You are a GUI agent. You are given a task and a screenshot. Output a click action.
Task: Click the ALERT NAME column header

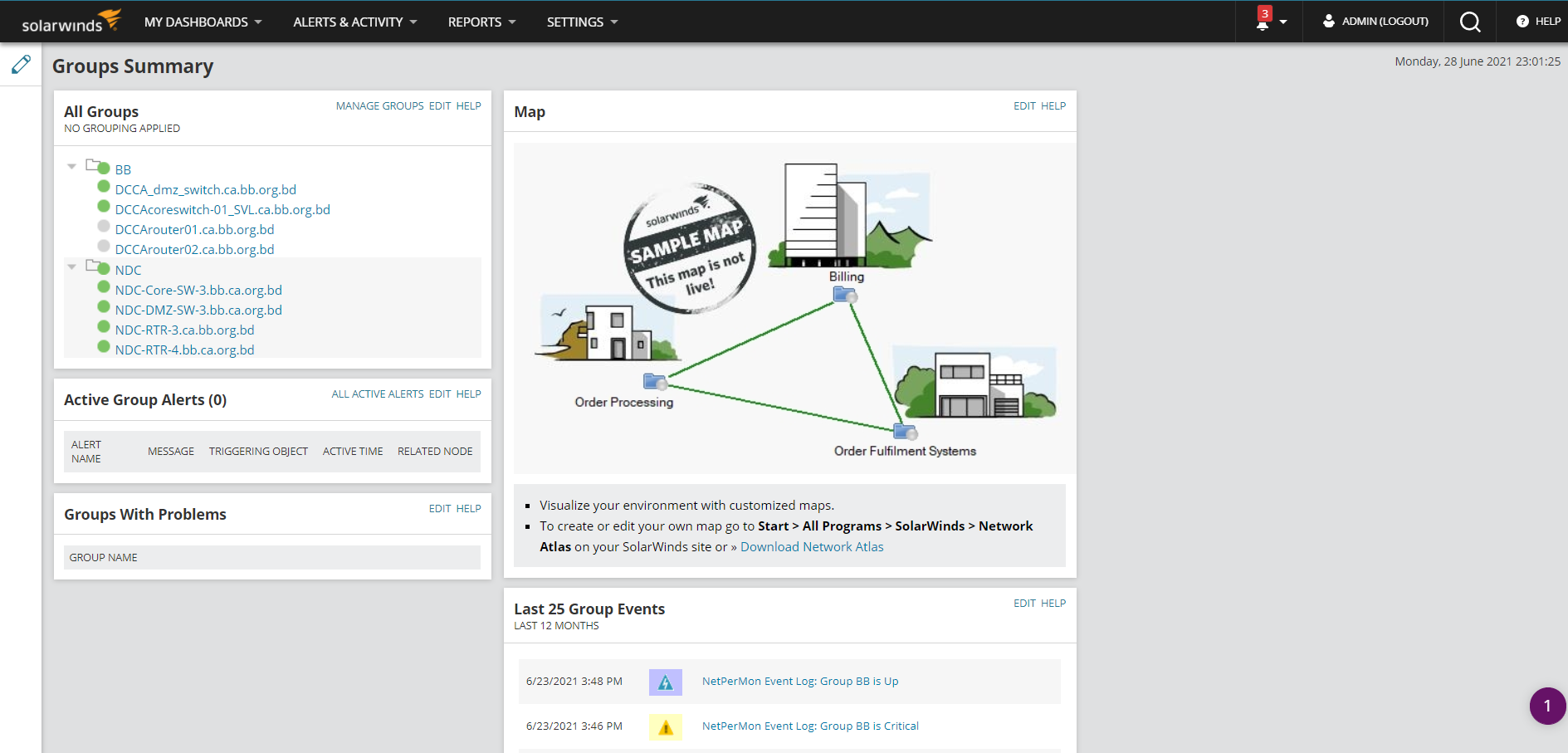coord(86,452)
